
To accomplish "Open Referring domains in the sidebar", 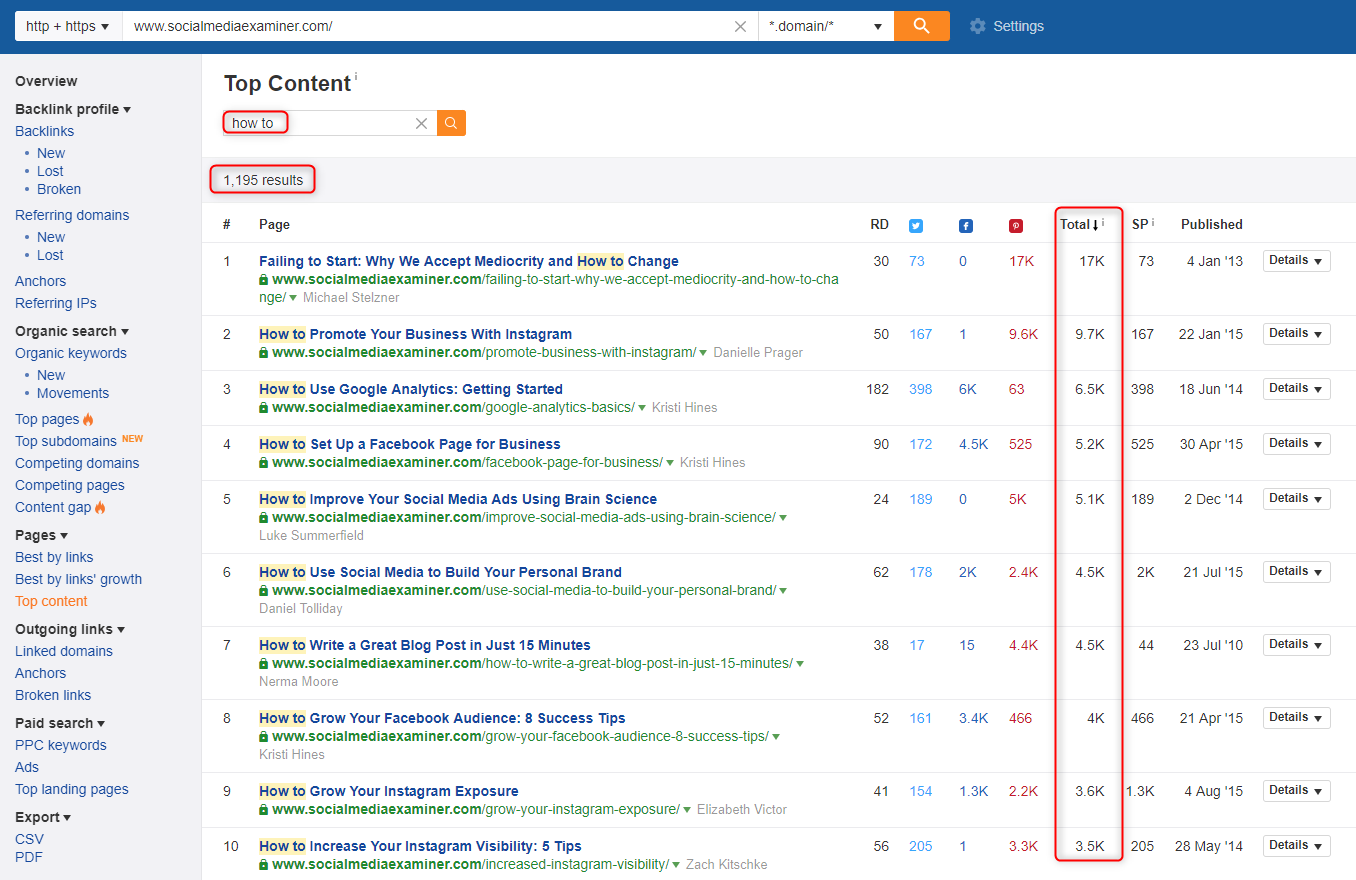I will coord(72,215).
